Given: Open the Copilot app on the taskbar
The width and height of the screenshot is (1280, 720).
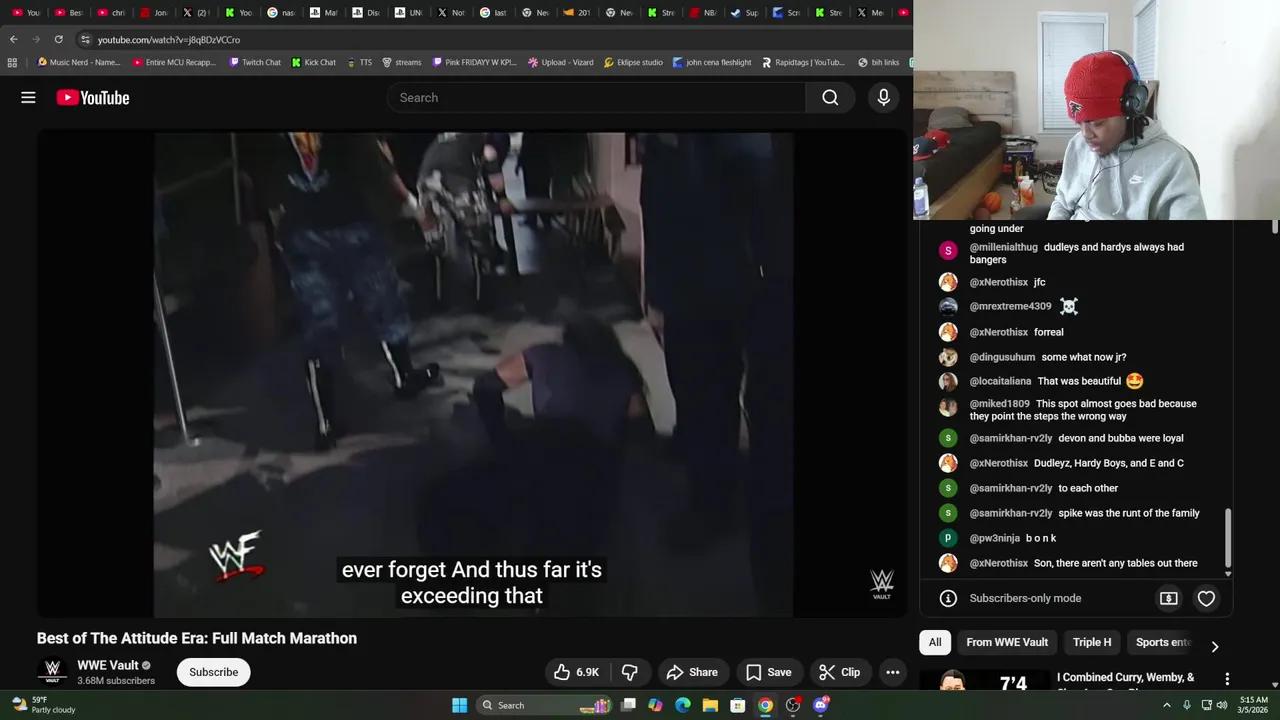Looking at the screenshot, I should pyautogui.click(x=655, y=705).
